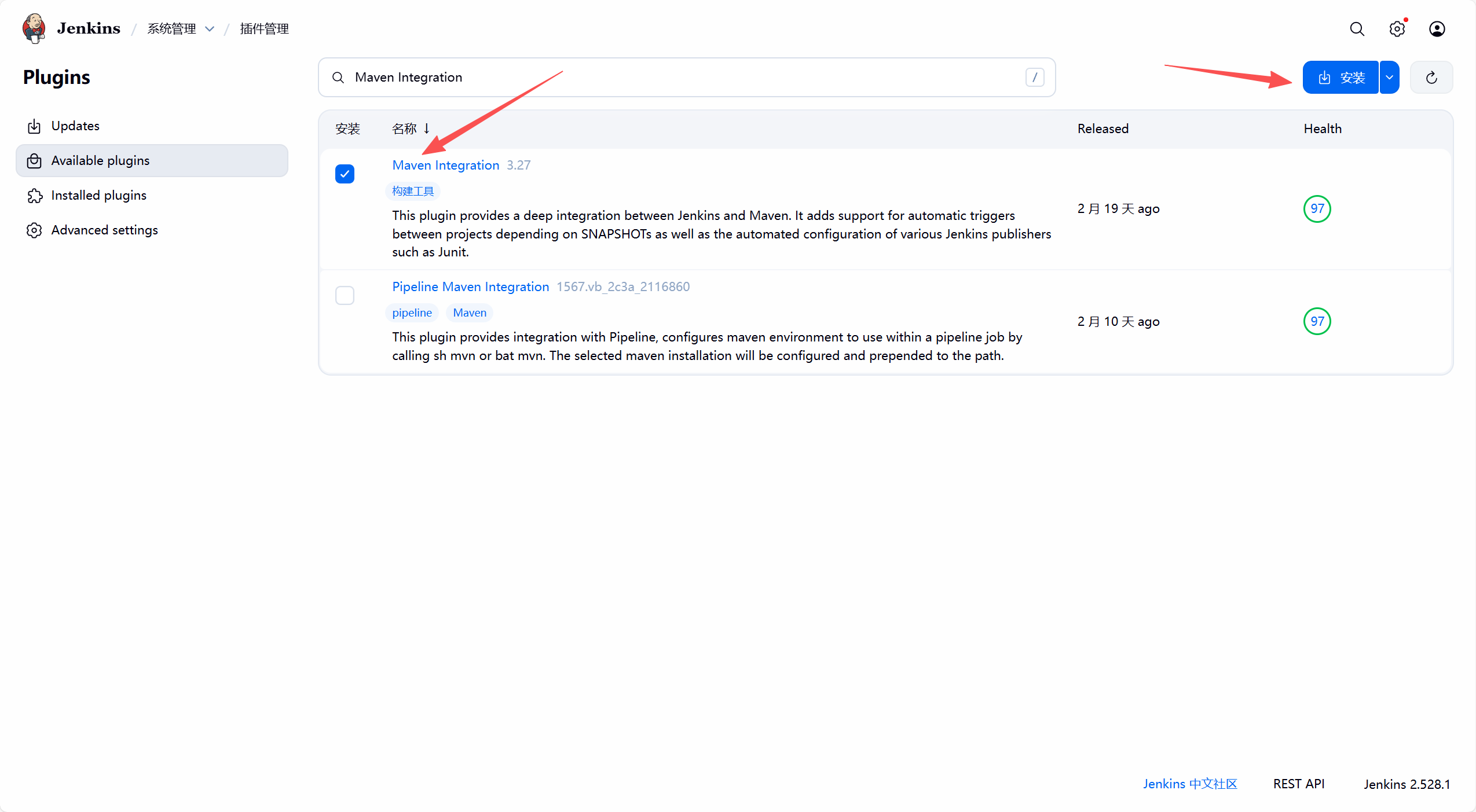Viewport: 1476px width, 812px height.
Task: Click Pipeline Maven Integration health score badge
Action: pos(1317,321)
